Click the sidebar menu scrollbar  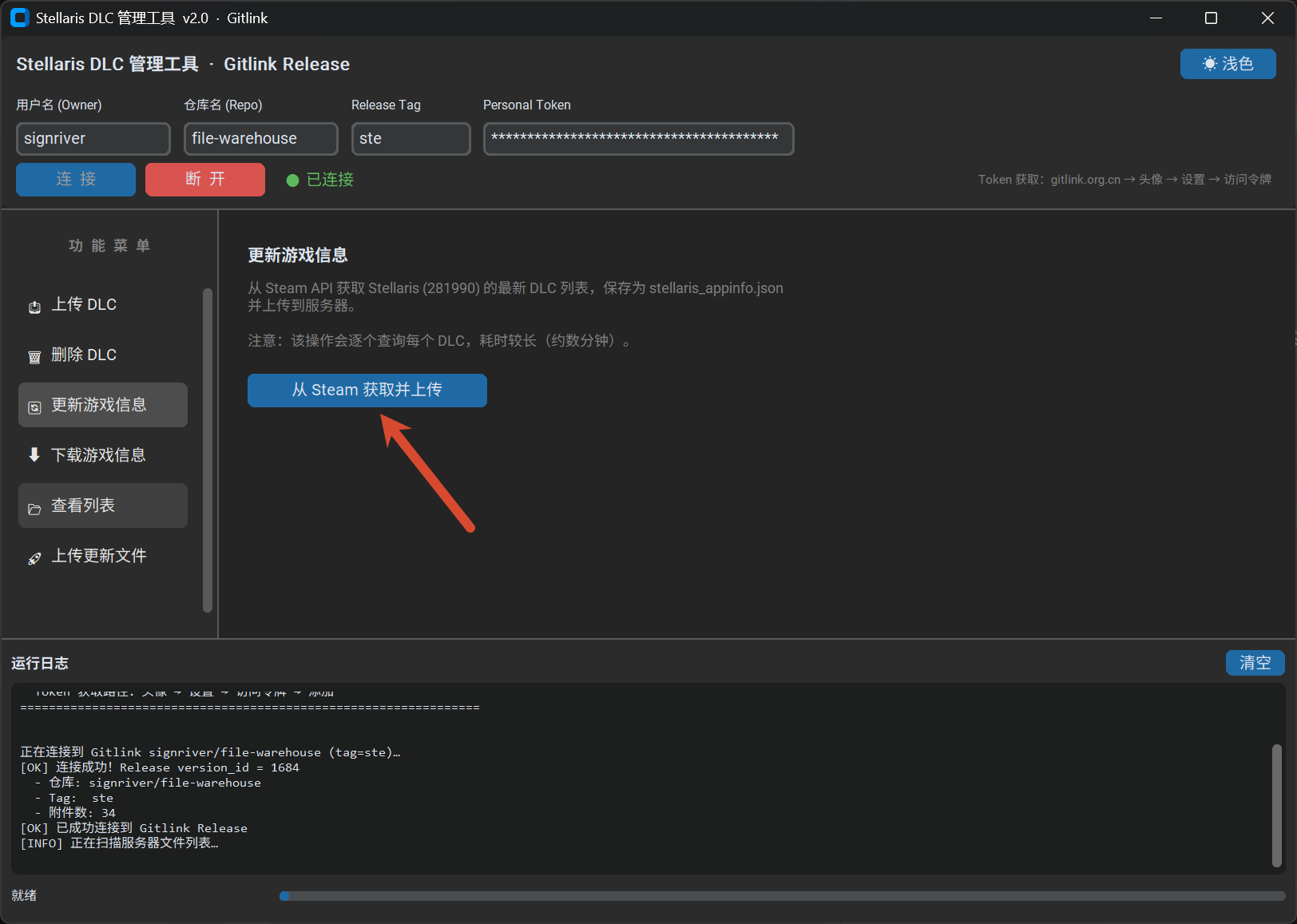[208, 450]
